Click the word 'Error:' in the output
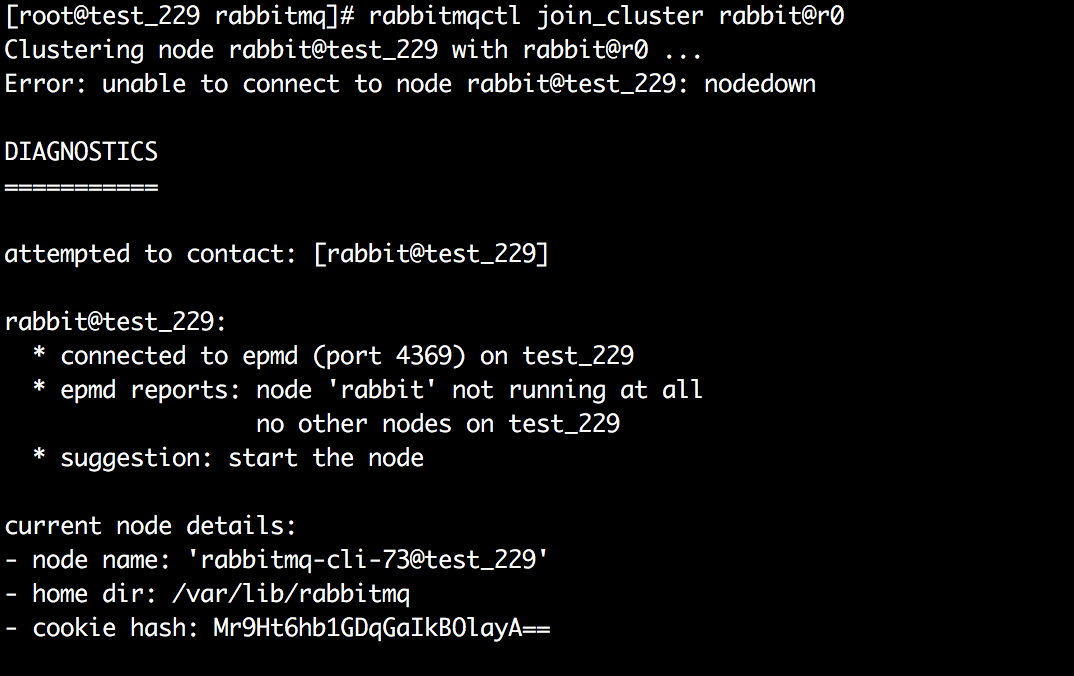 click(46, 84)
